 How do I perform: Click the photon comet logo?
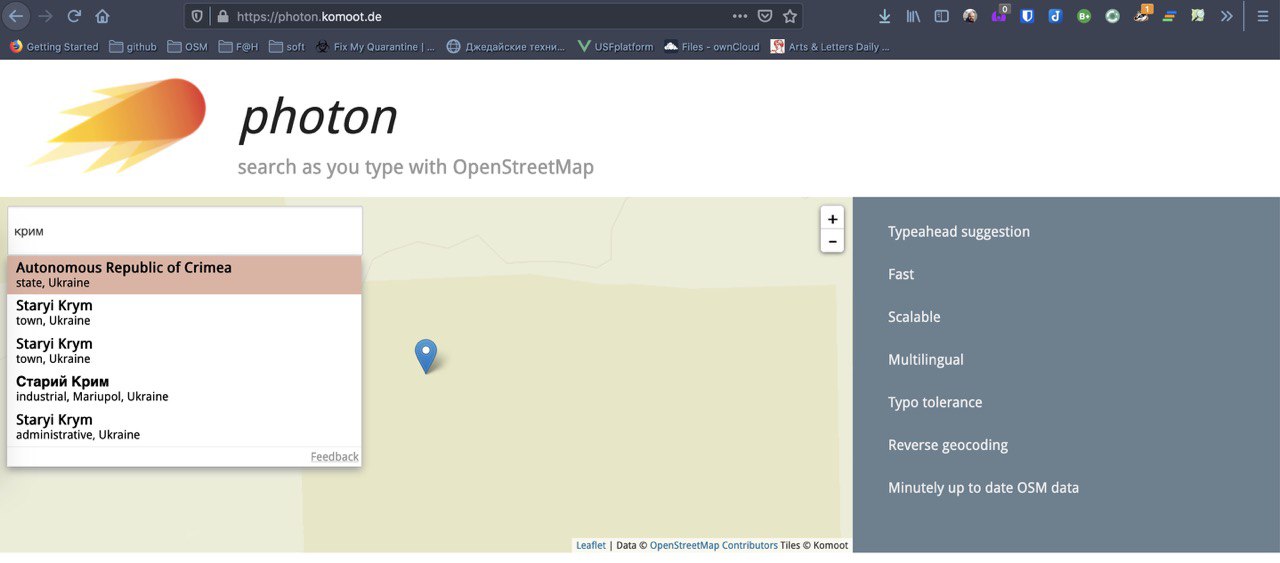pyautogui.click(x=116, y=125)
